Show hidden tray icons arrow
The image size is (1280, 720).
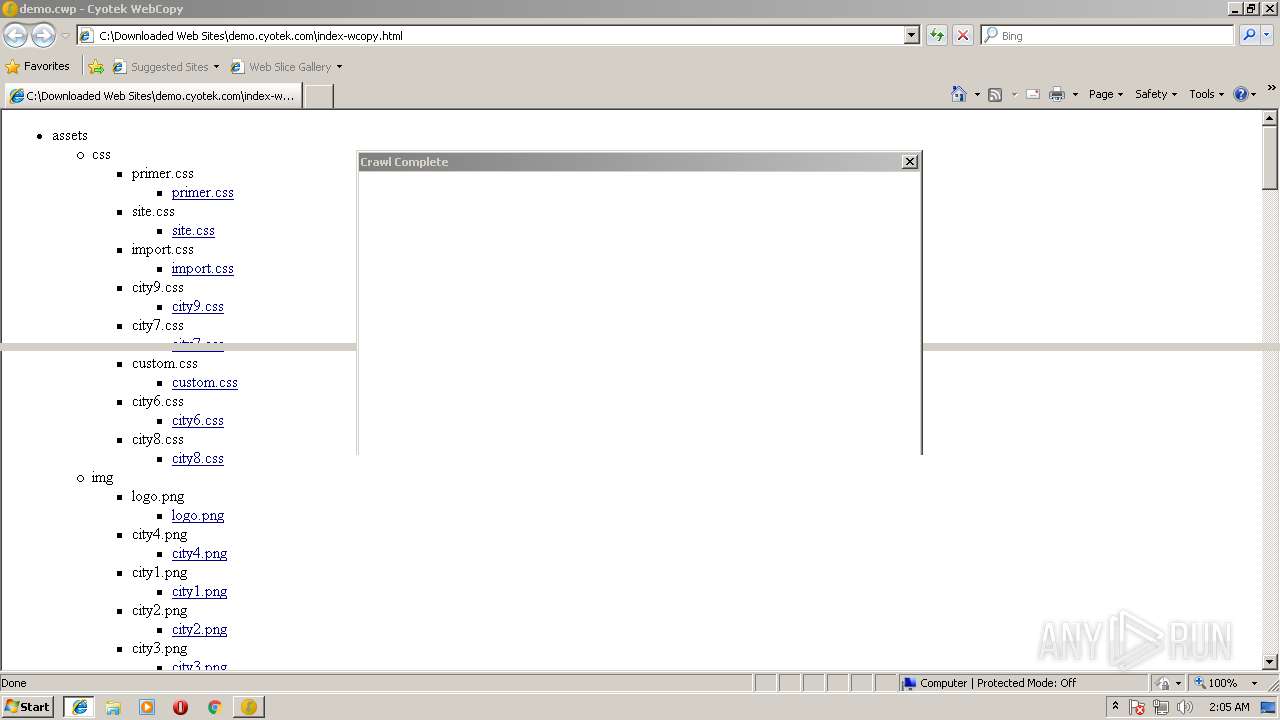tap(1115, 706)
